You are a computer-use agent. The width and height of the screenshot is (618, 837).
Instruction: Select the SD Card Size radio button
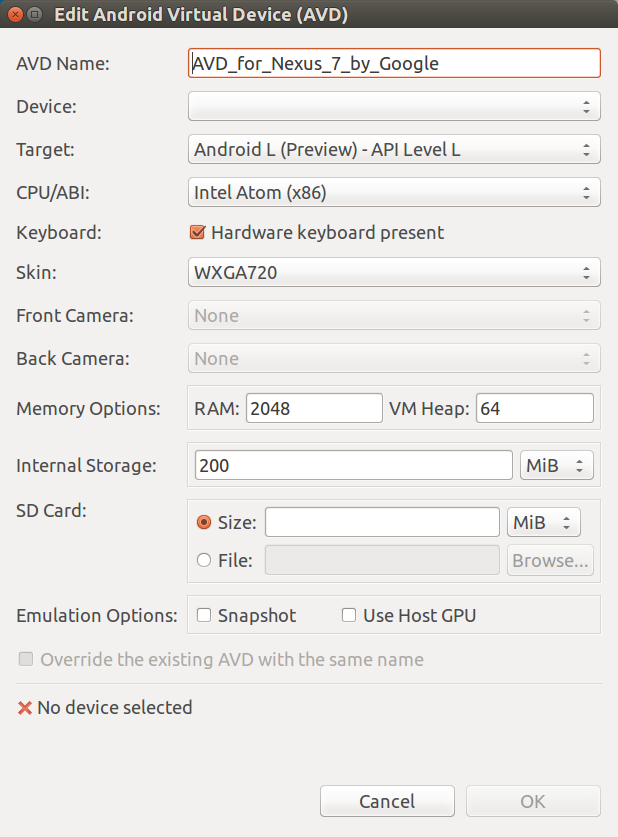click(x=204, y=522)
